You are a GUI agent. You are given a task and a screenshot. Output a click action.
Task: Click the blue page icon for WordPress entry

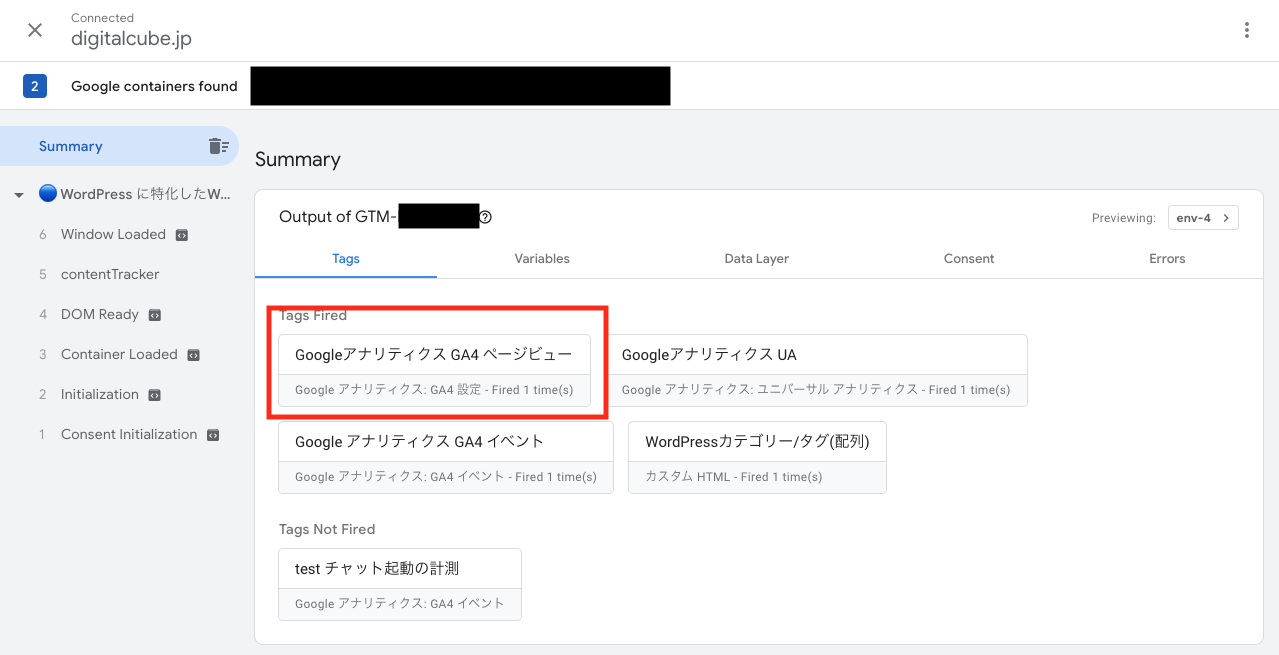47,194
